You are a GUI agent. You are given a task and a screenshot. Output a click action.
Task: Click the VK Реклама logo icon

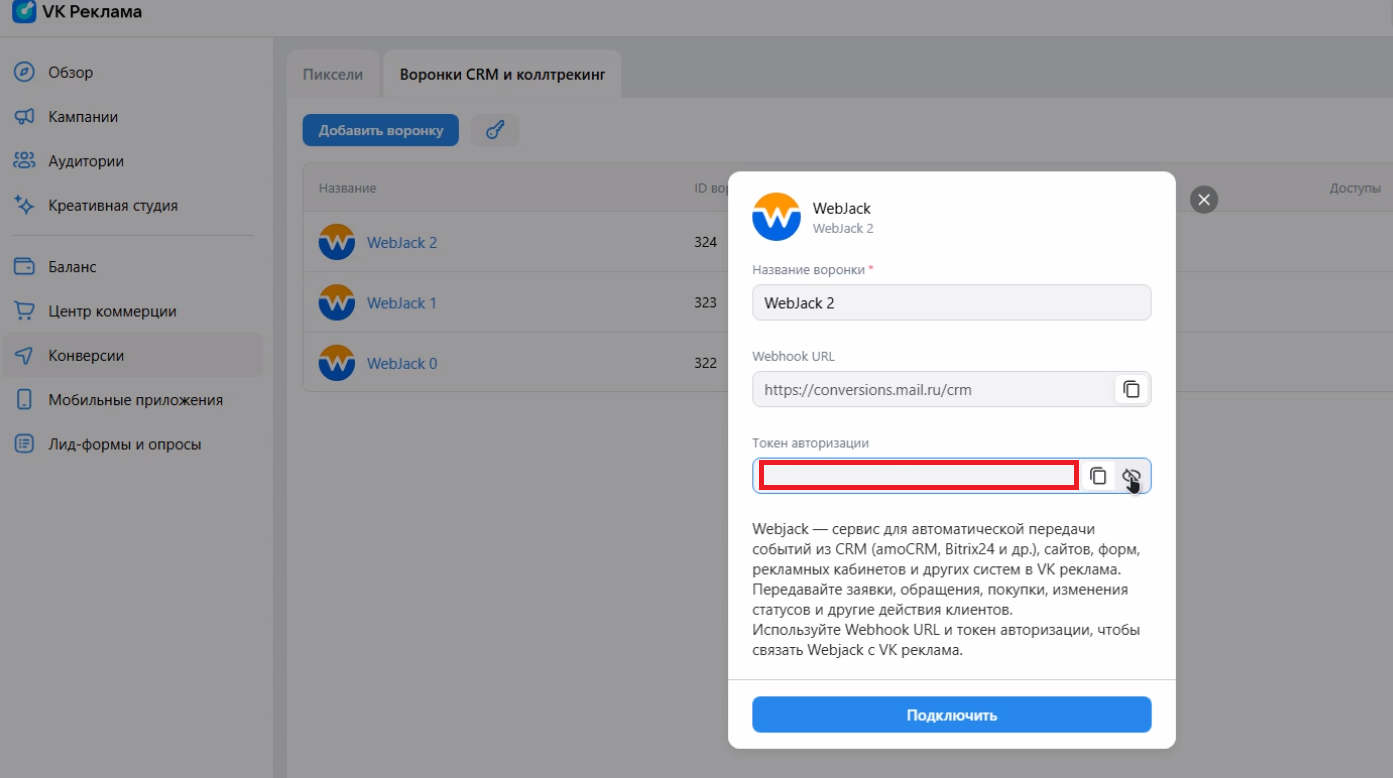pos(24,11)
